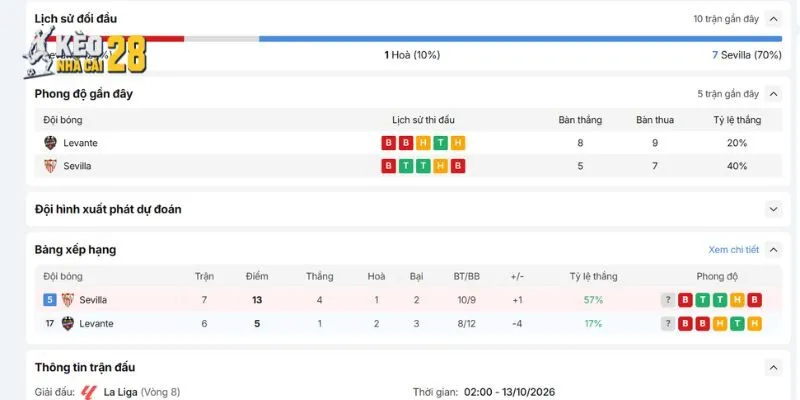Click Sevilla's grey question-mark form badge in standings
This screenshot has height=400, width=800.
pyautogui.click(x=667, y=300)
